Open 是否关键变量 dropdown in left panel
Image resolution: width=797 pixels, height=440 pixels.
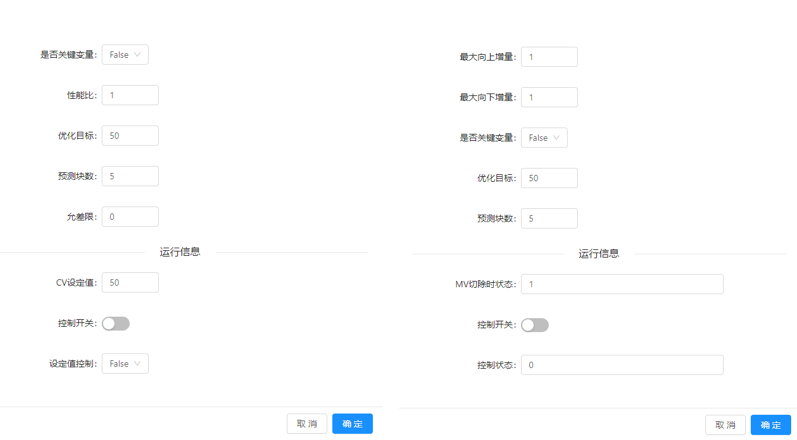click(x=125, y=55)
